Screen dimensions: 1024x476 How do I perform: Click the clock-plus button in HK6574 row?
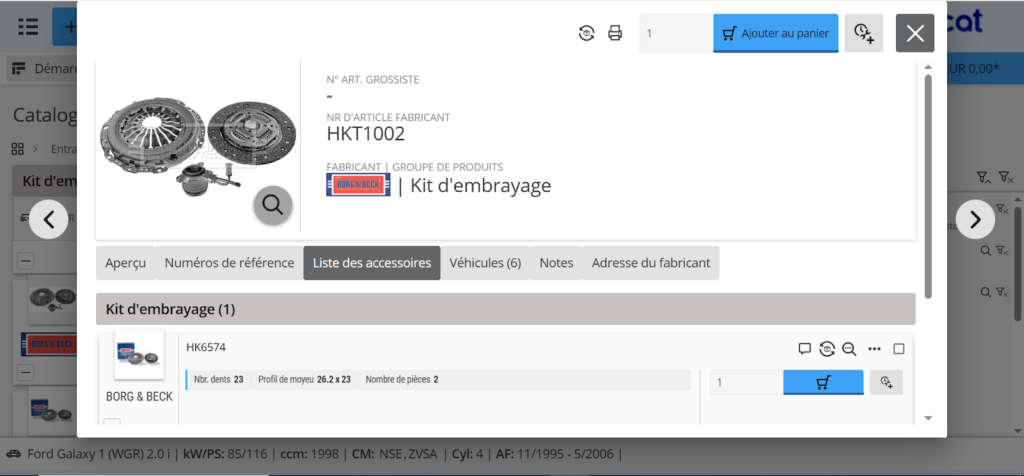click(886, 383)
